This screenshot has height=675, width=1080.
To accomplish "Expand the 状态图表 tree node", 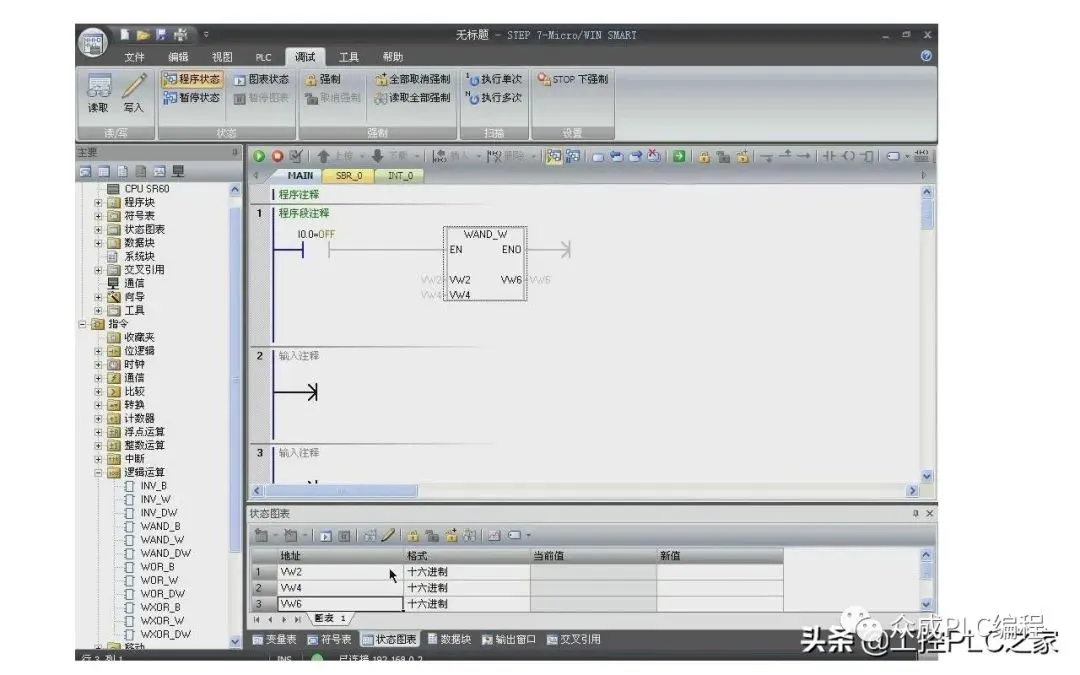I will (x=98, y=229).
